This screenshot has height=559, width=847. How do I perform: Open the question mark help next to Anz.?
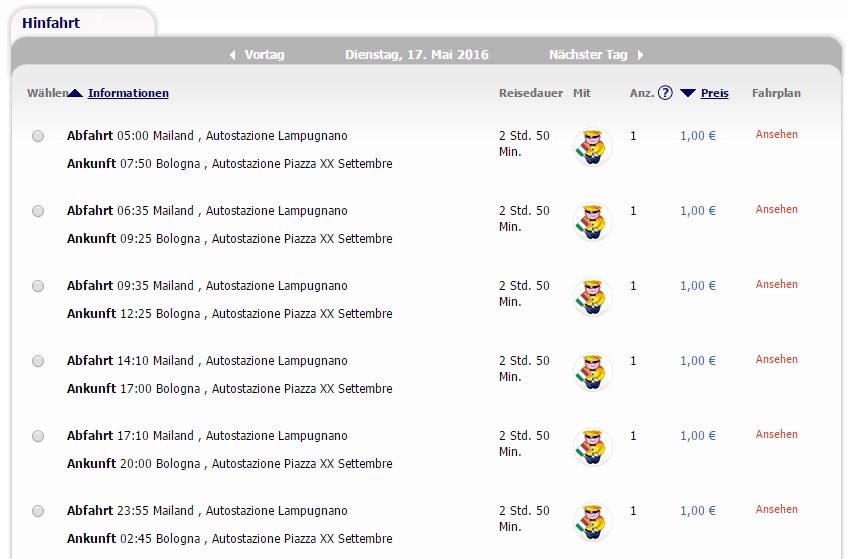pos(665,93)
